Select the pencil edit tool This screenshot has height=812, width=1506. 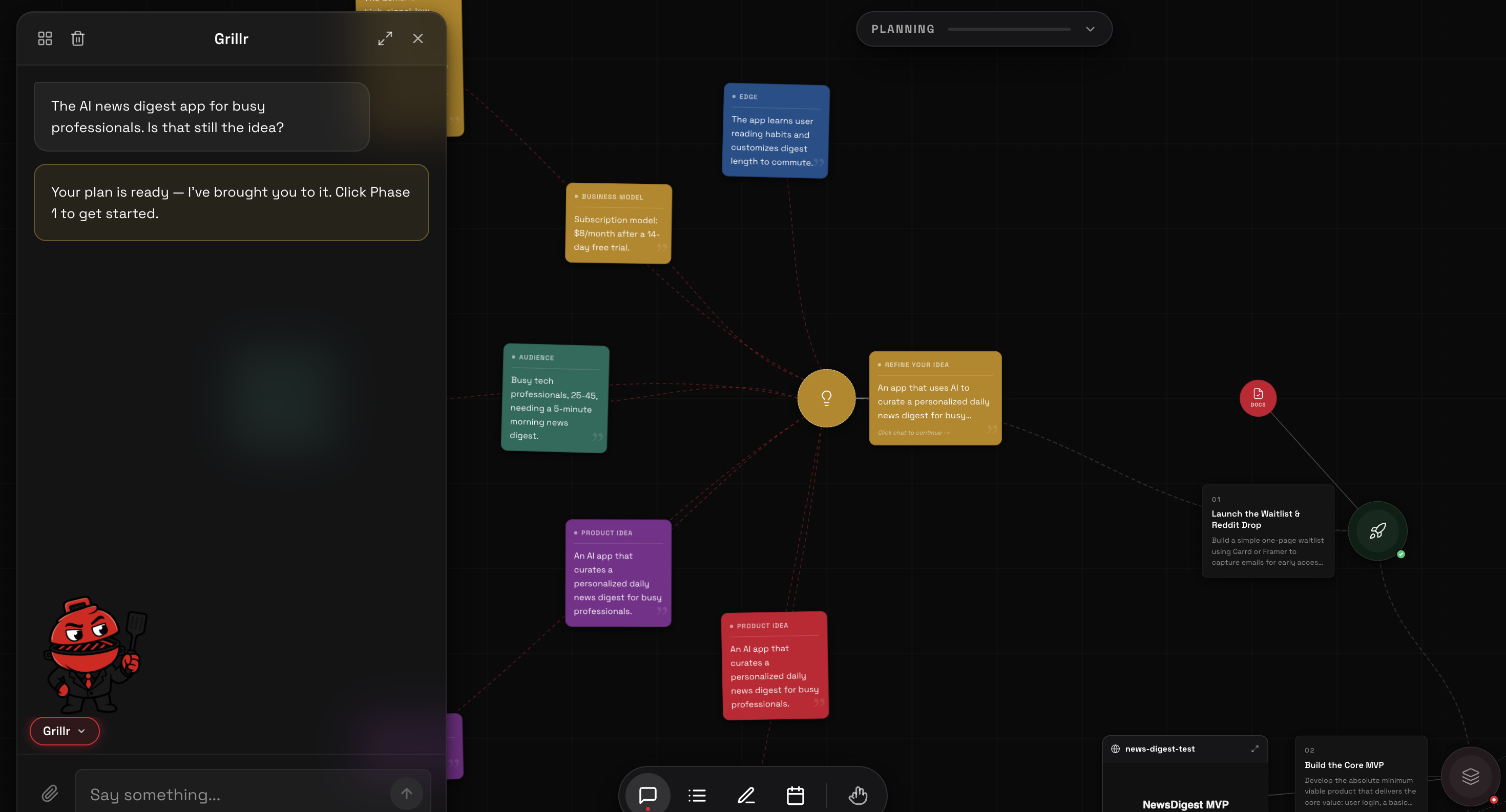tap(746, 795)
